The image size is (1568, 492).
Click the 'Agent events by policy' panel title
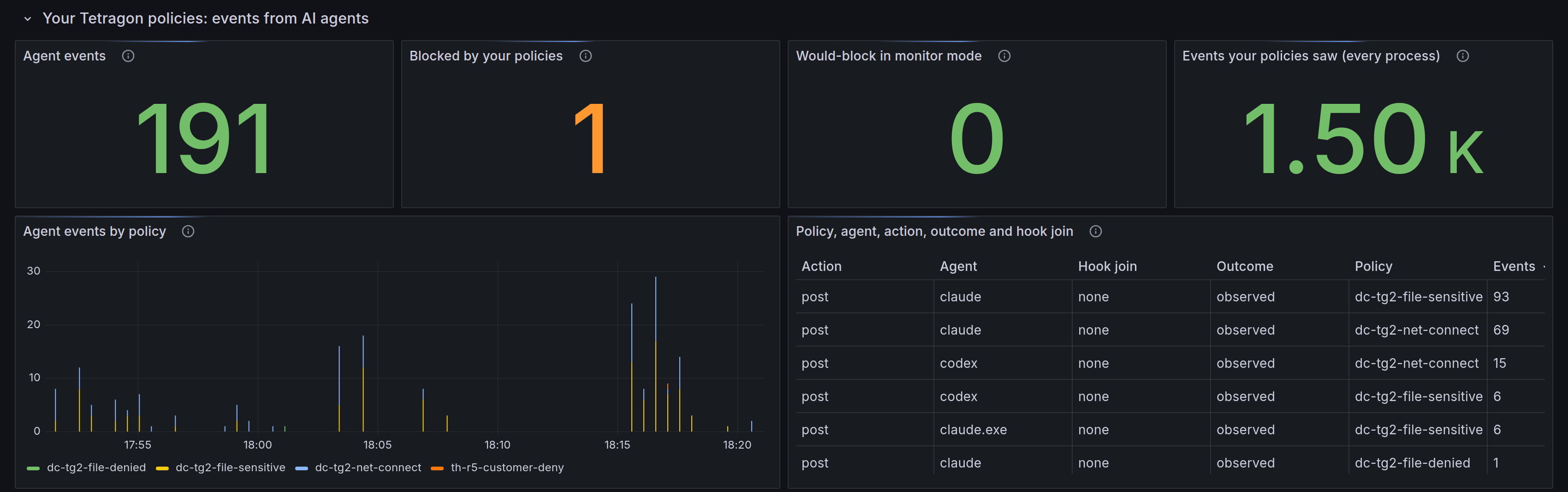coord(95,231)
